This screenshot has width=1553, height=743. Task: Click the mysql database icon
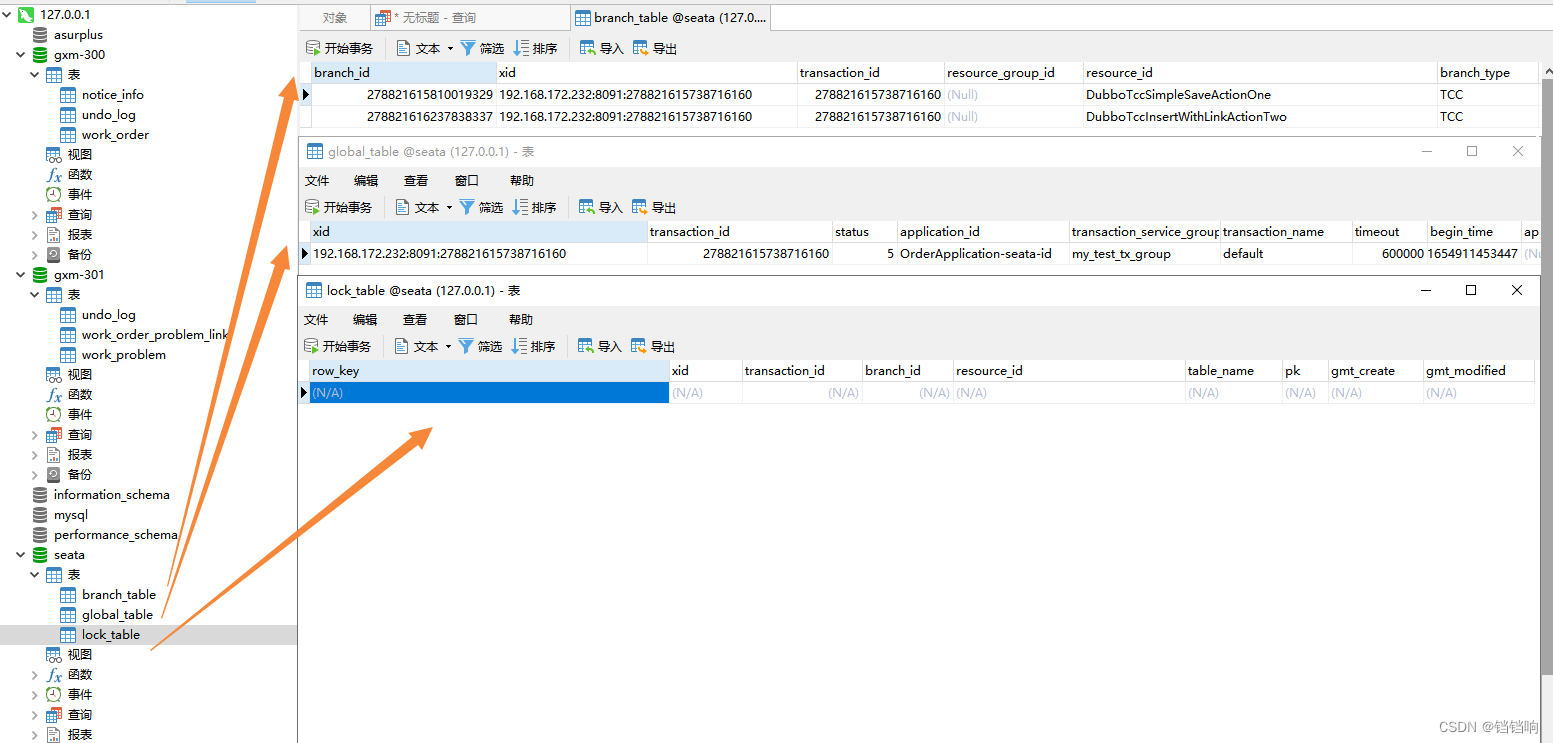pyautogui.click(x=40, y=515)
